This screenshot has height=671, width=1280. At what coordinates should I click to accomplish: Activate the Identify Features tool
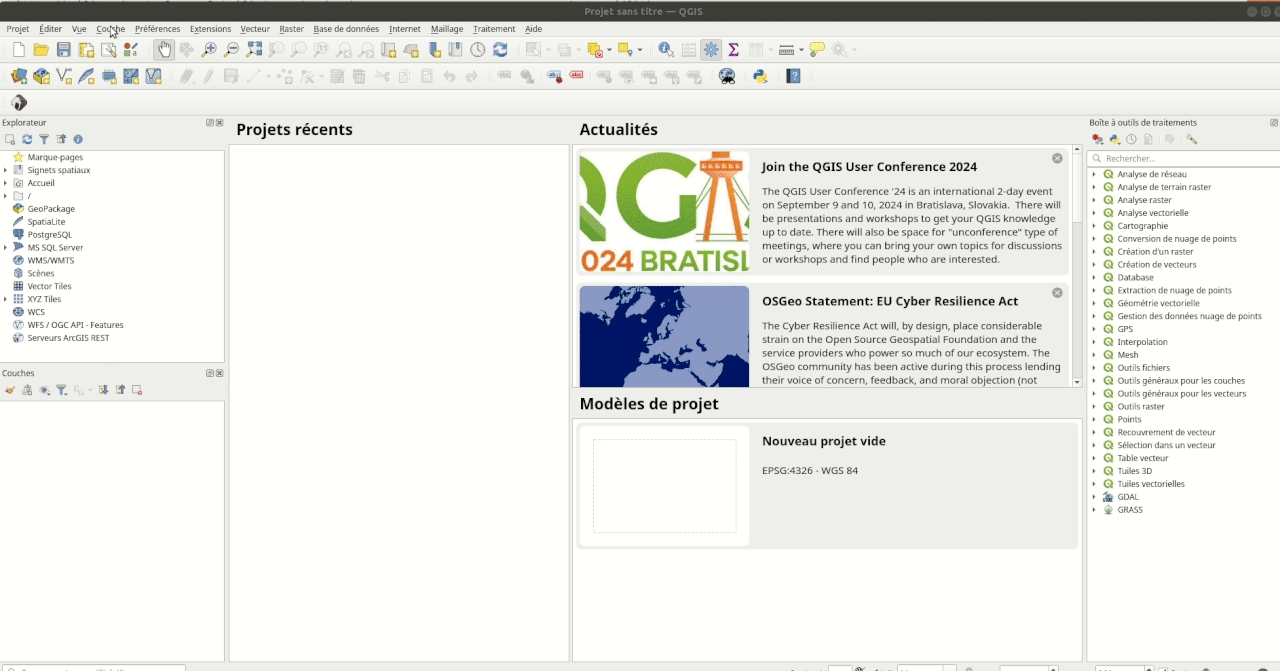(666, 50)
